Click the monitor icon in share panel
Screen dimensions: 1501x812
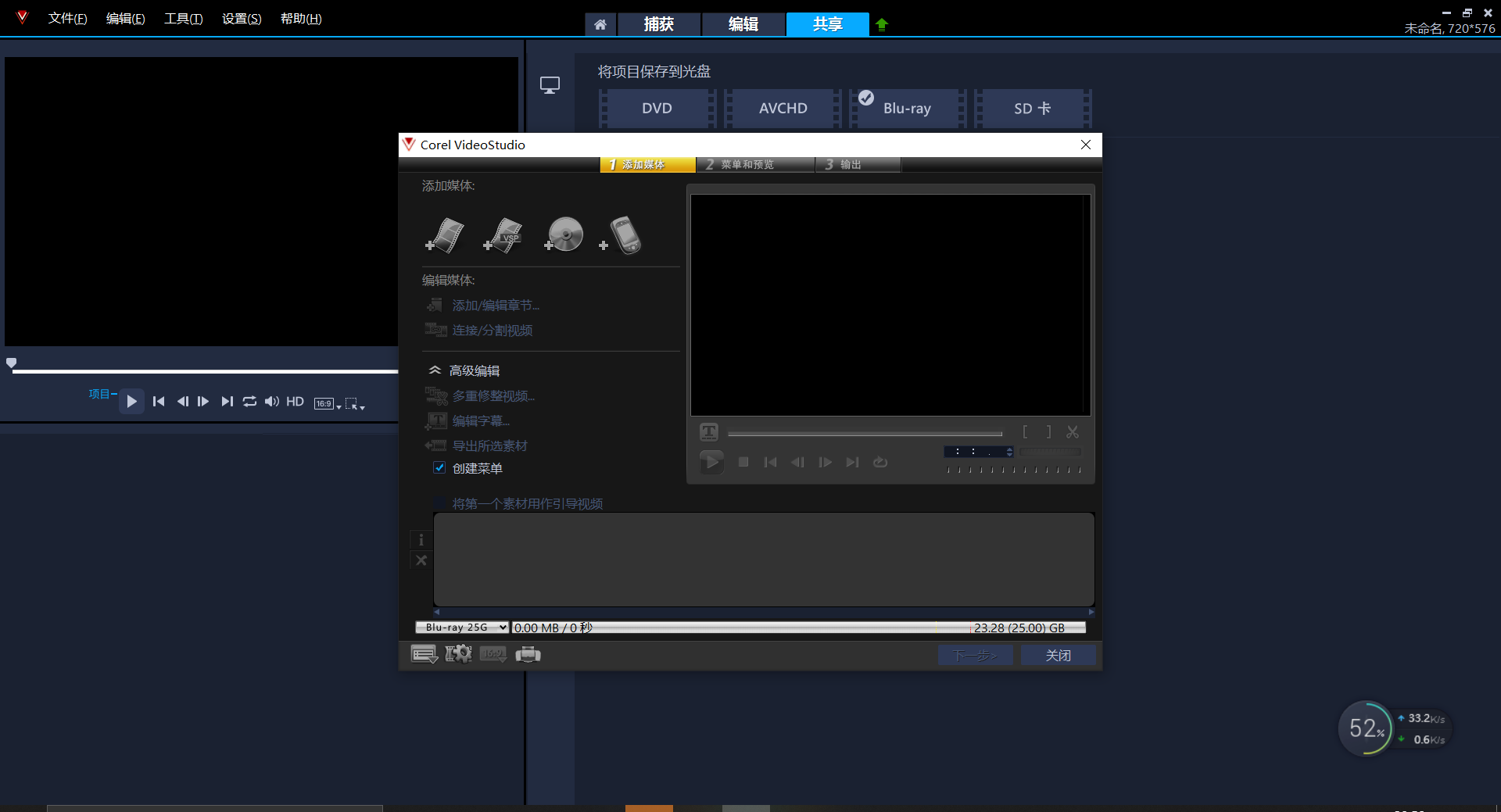[x=550, y=85]
